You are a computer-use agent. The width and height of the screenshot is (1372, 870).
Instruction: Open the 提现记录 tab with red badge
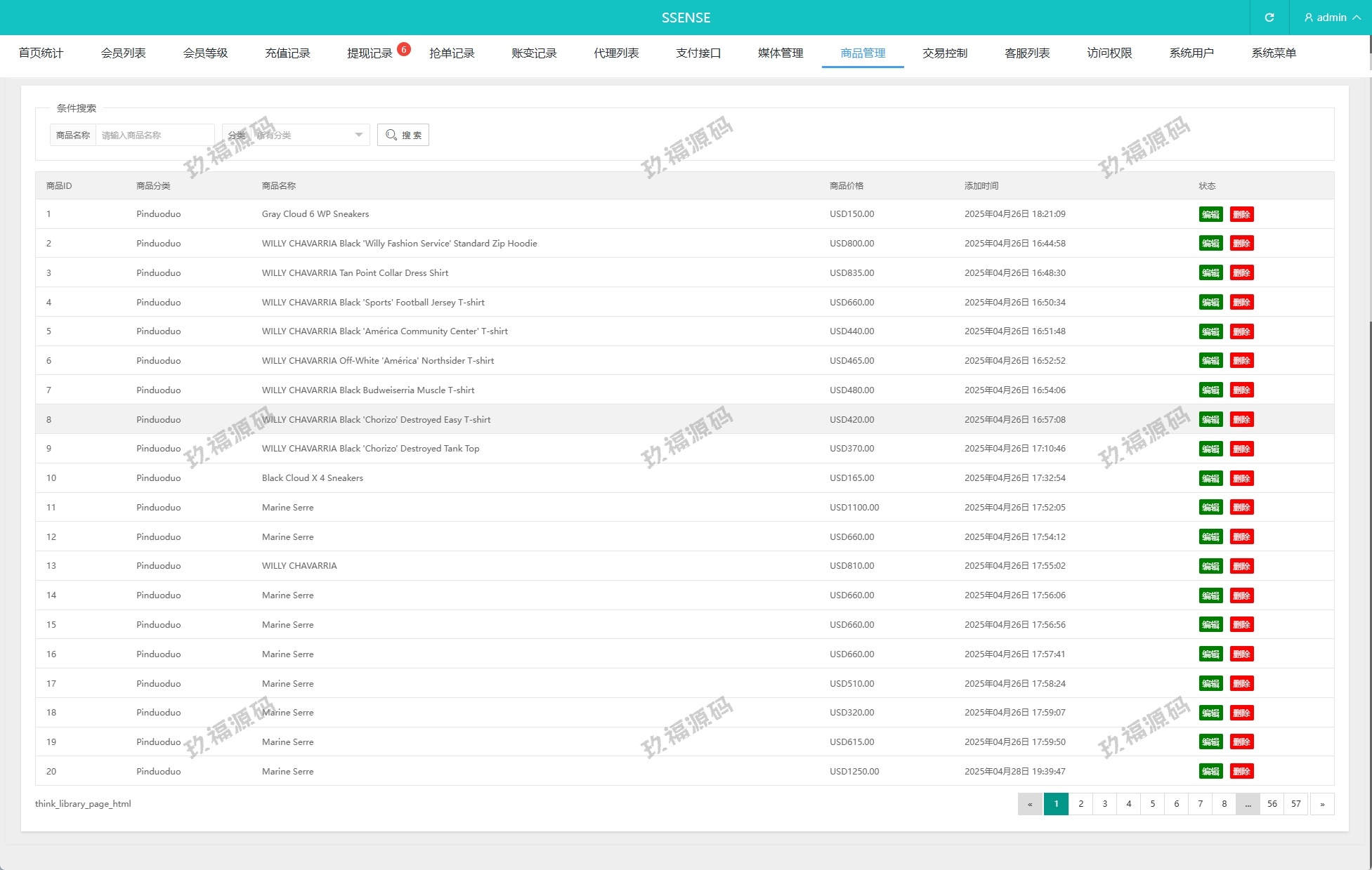click(x=370, y=53)
